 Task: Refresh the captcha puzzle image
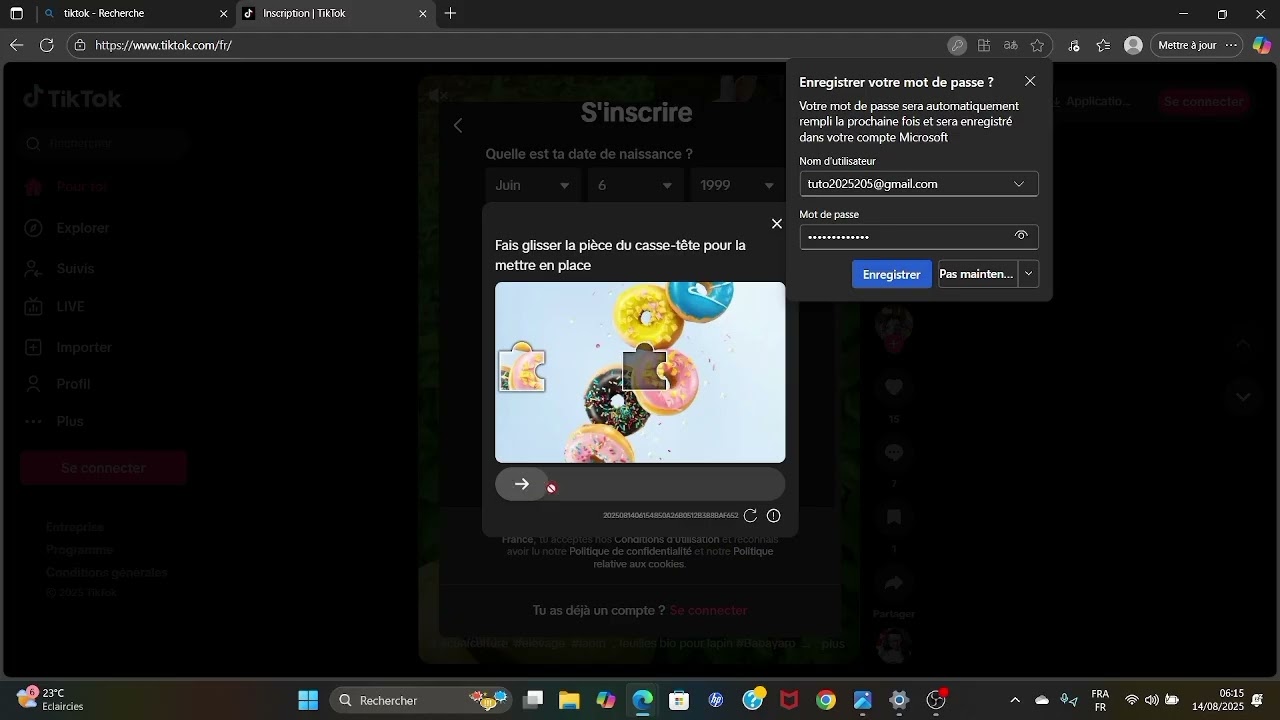(750, 516)
